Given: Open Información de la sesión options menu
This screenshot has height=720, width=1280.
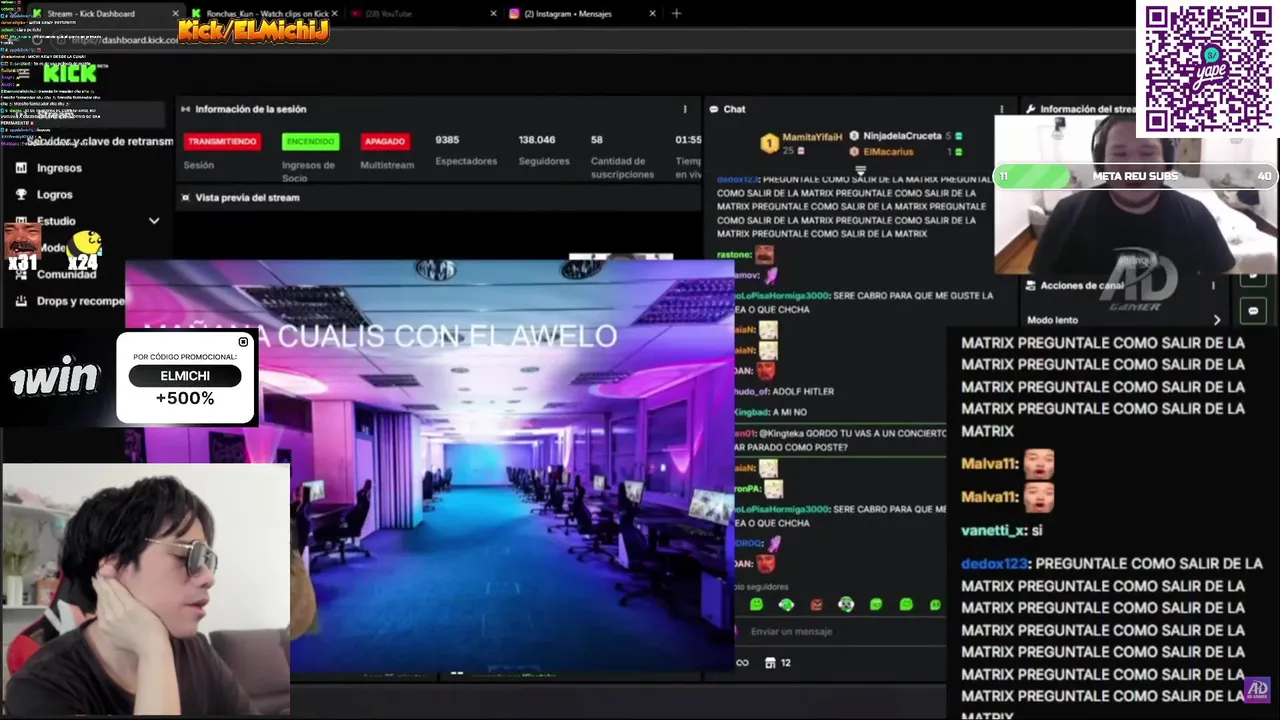Looking at the screenshot, I should (x=685, y=109).
